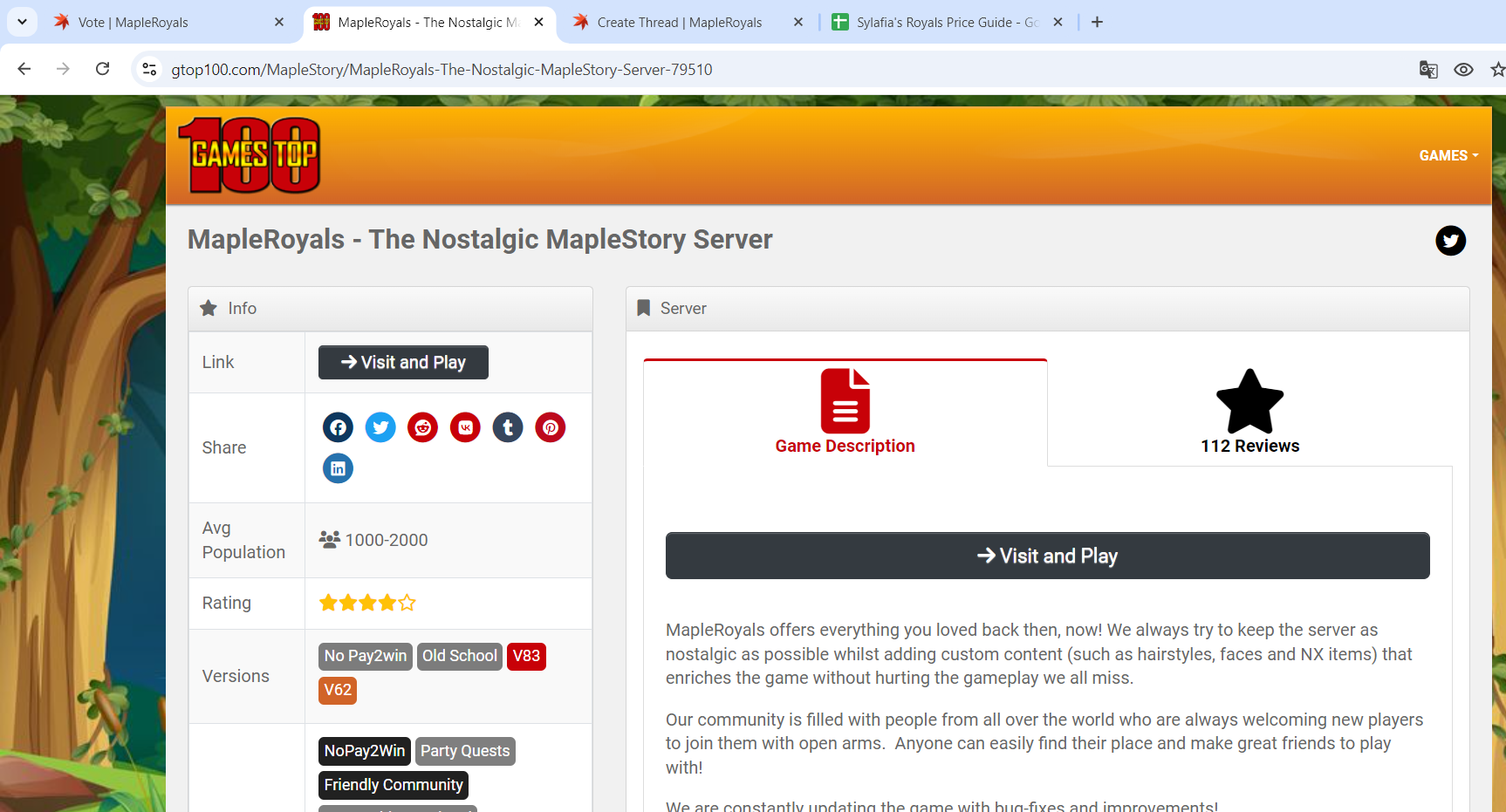Go back in browser history
Screen dimensions: 1506x812
[24, 69]
